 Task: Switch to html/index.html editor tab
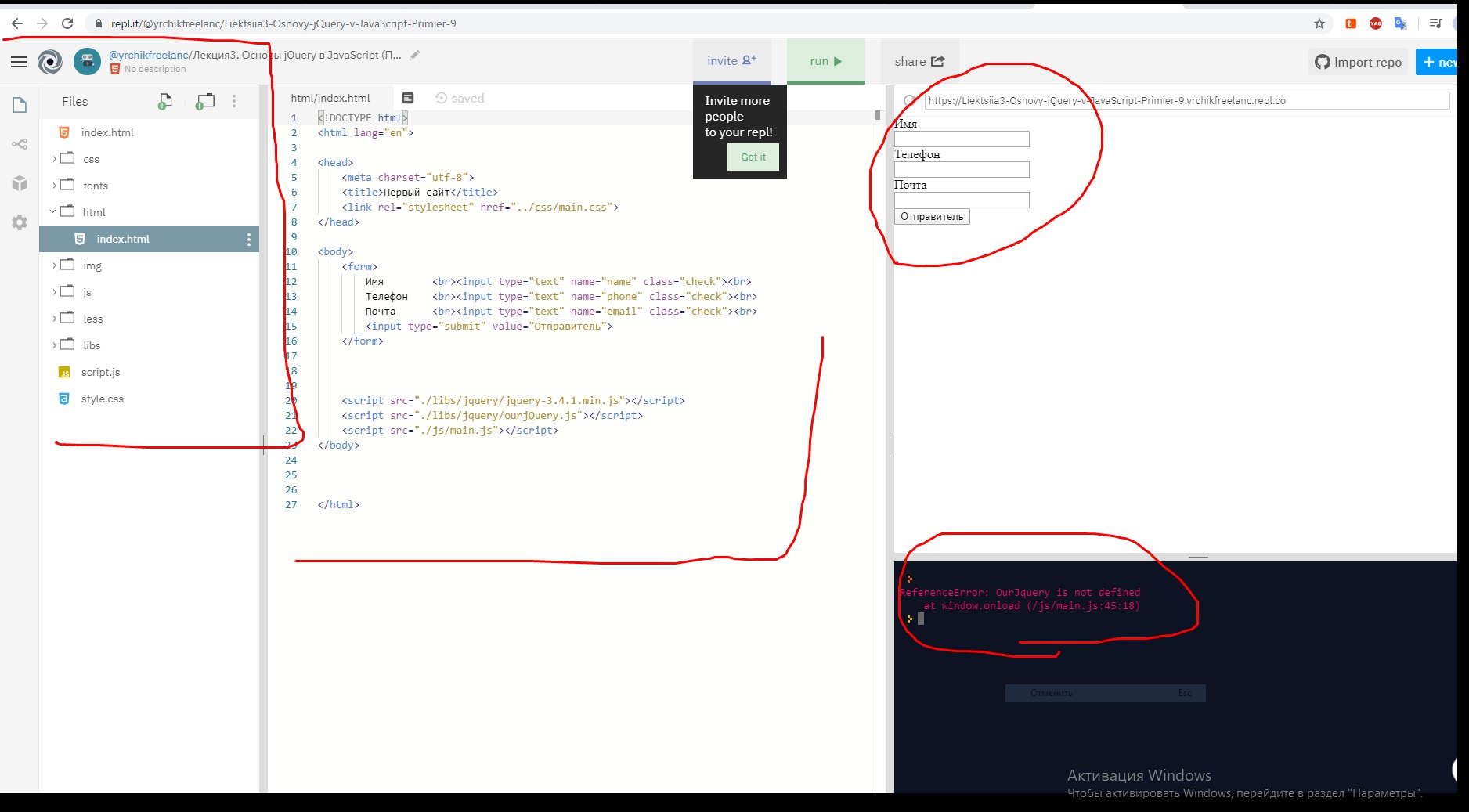click(330, 98)
